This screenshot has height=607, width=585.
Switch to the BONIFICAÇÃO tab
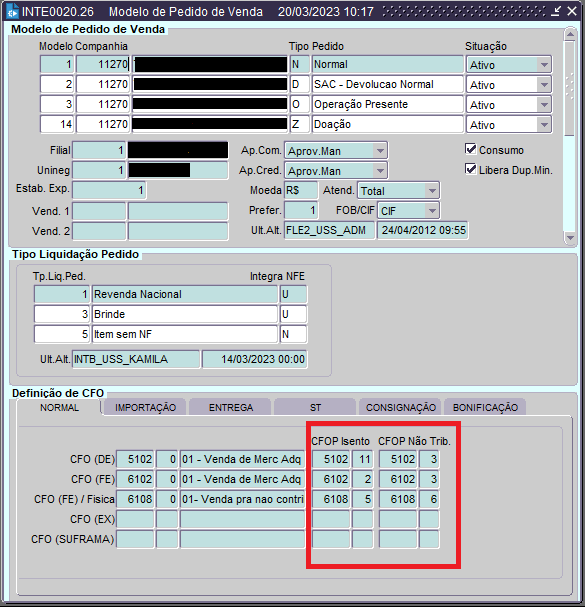pyautogui.click(x=485, y=407)
